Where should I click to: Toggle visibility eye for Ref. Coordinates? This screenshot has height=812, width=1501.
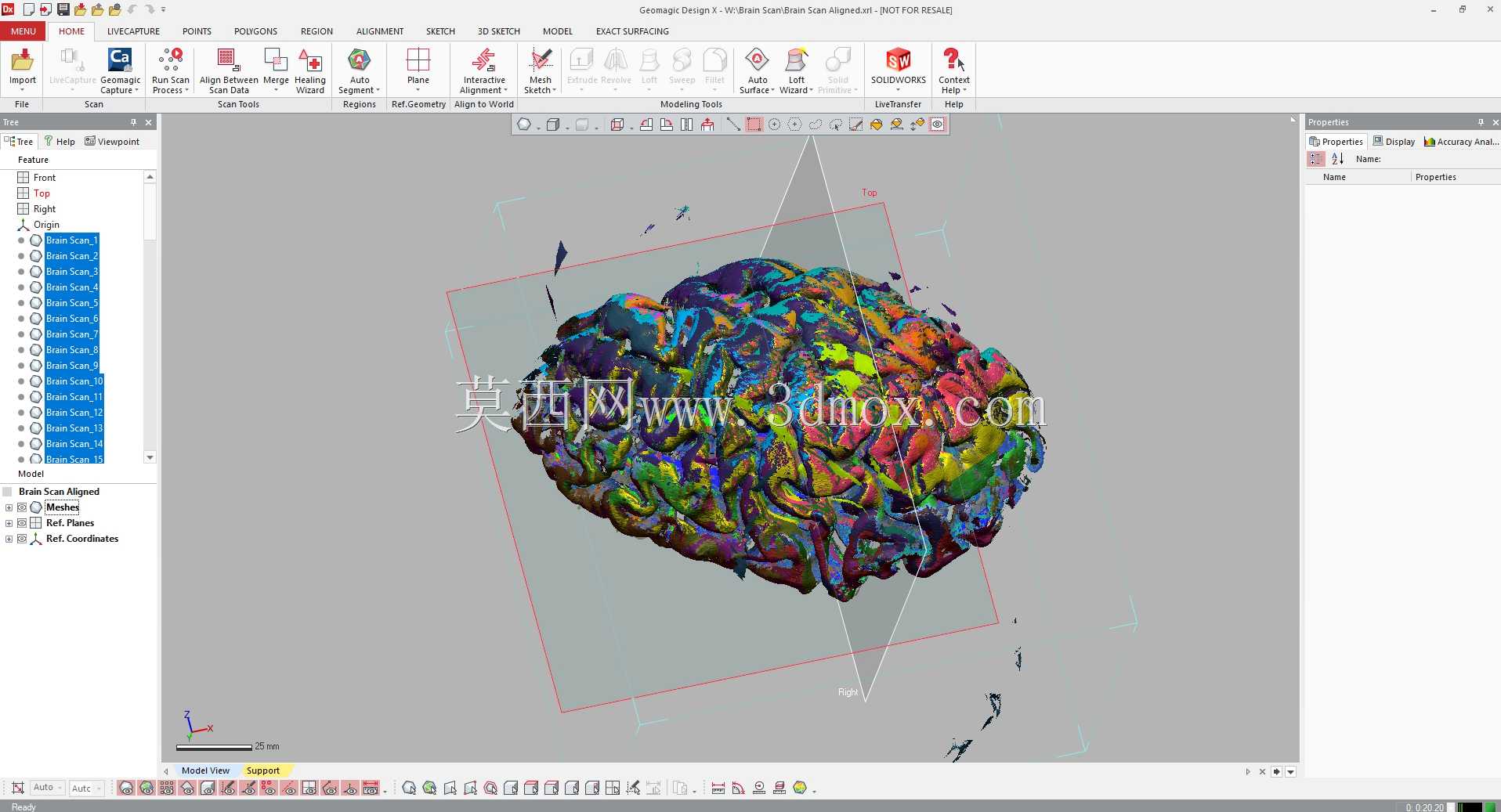22,539
